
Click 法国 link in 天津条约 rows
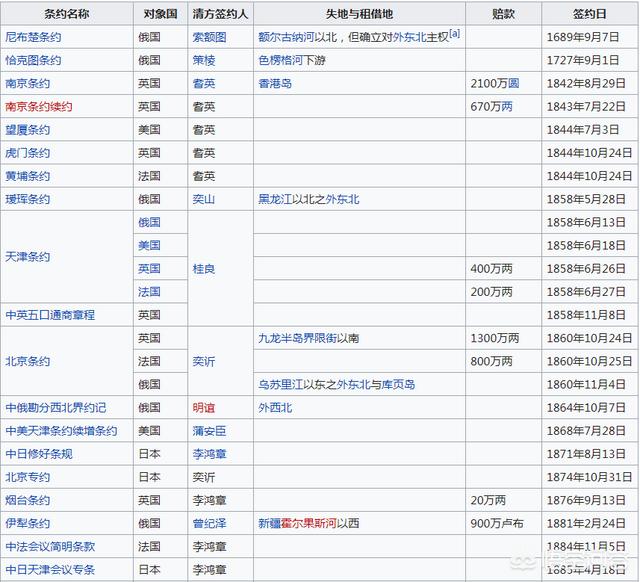pyautogui.click(x=149, y=292)
